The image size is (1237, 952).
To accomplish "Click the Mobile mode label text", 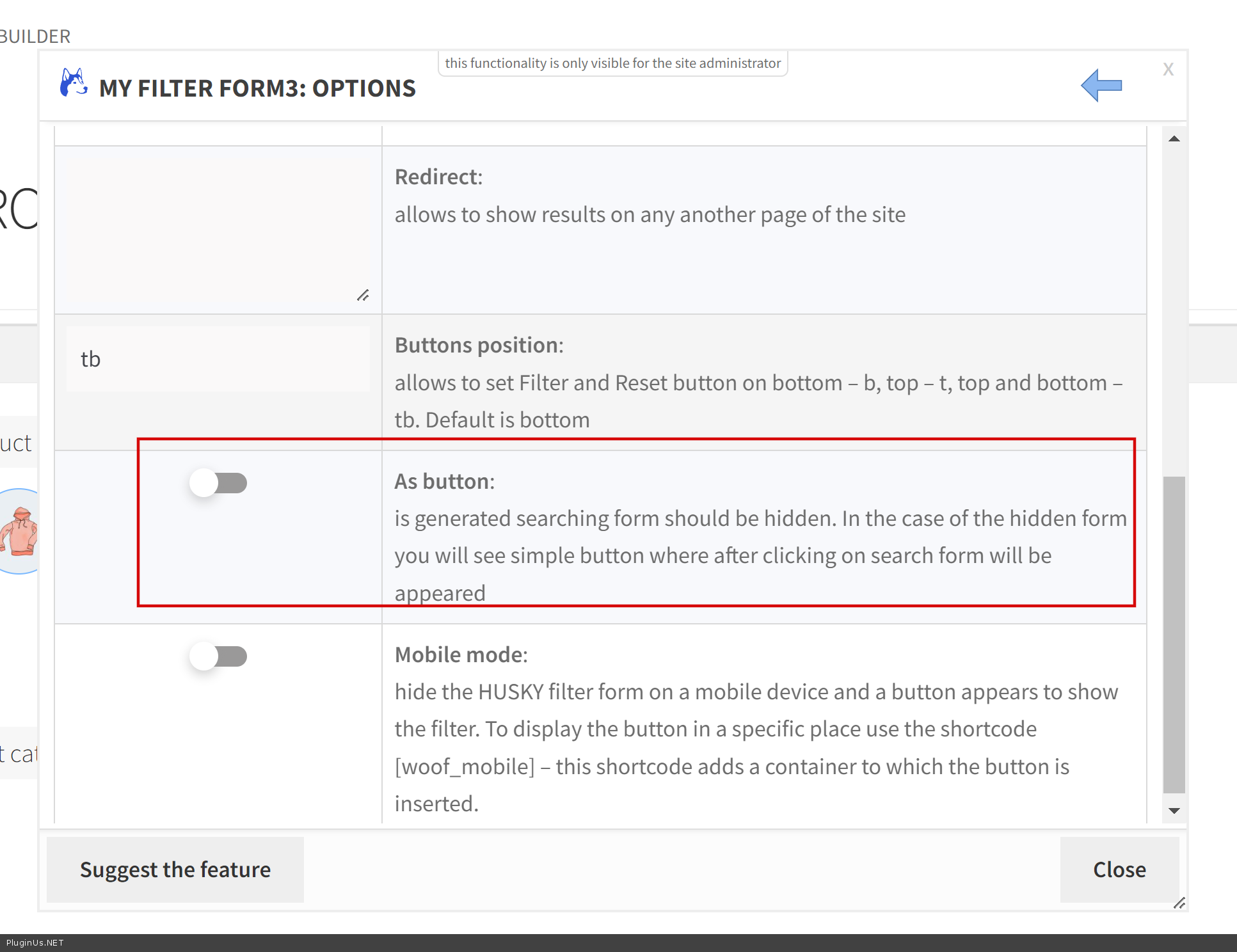I will pos(461,654).
